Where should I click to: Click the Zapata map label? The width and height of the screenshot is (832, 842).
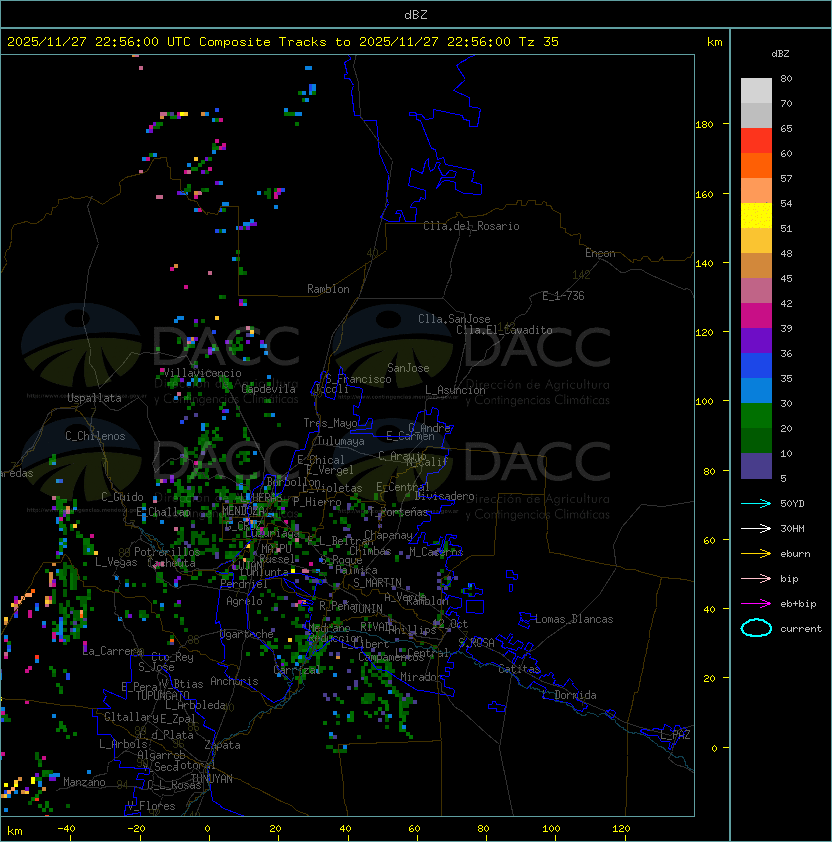point(222,745)
